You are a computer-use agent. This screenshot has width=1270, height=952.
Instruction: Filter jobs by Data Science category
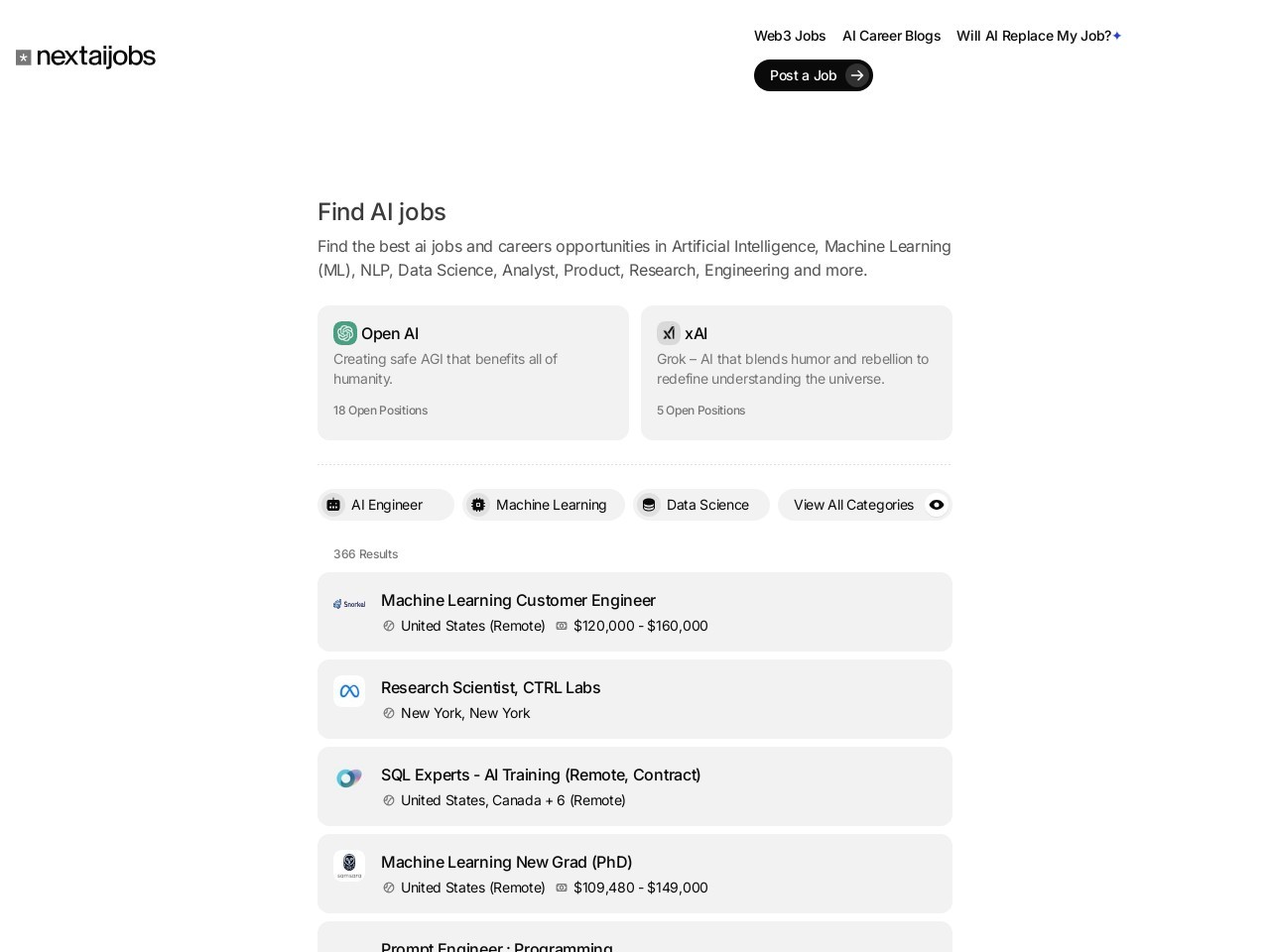coord(701,505)
